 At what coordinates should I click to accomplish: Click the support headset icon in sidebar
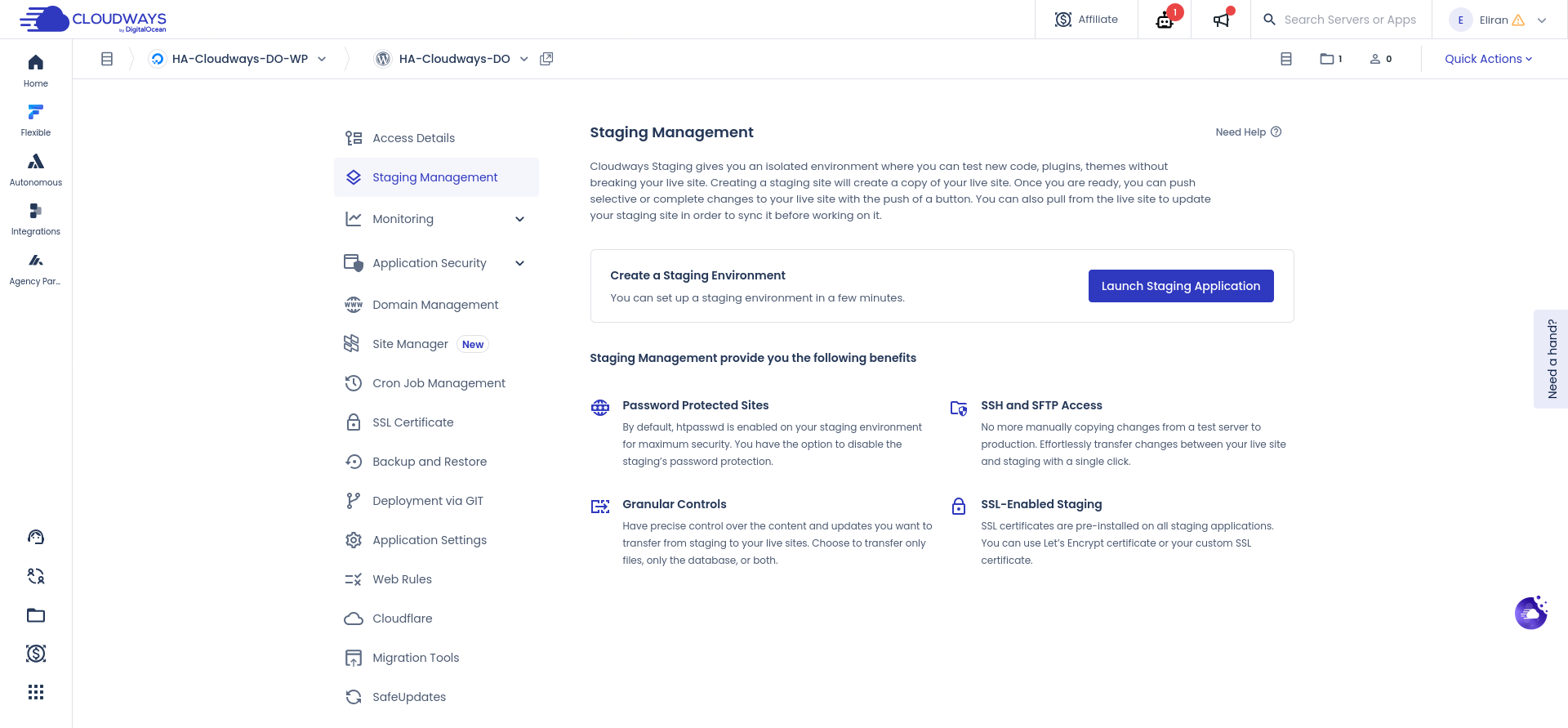coord(36,537)
